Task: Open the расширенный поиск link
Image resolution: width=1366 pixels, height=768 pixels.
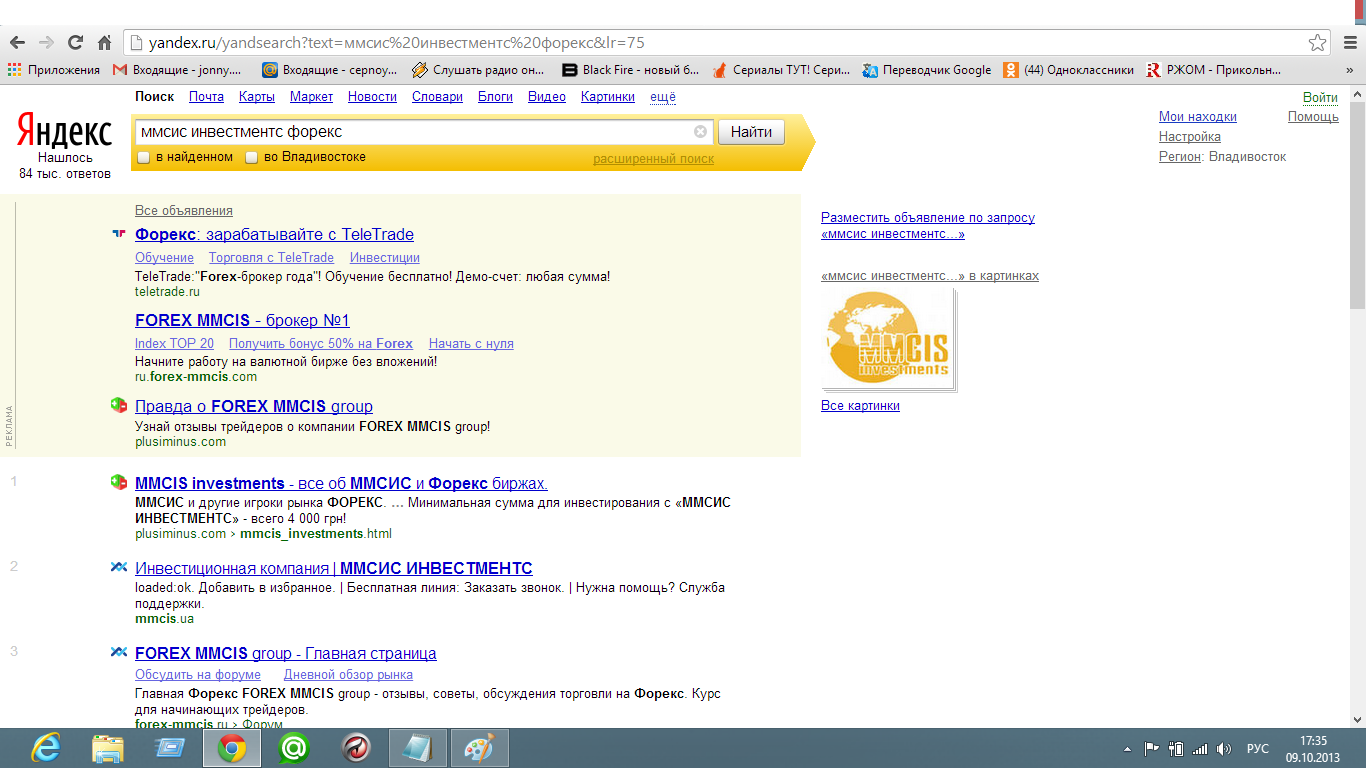Action: [x=654, y=159]
